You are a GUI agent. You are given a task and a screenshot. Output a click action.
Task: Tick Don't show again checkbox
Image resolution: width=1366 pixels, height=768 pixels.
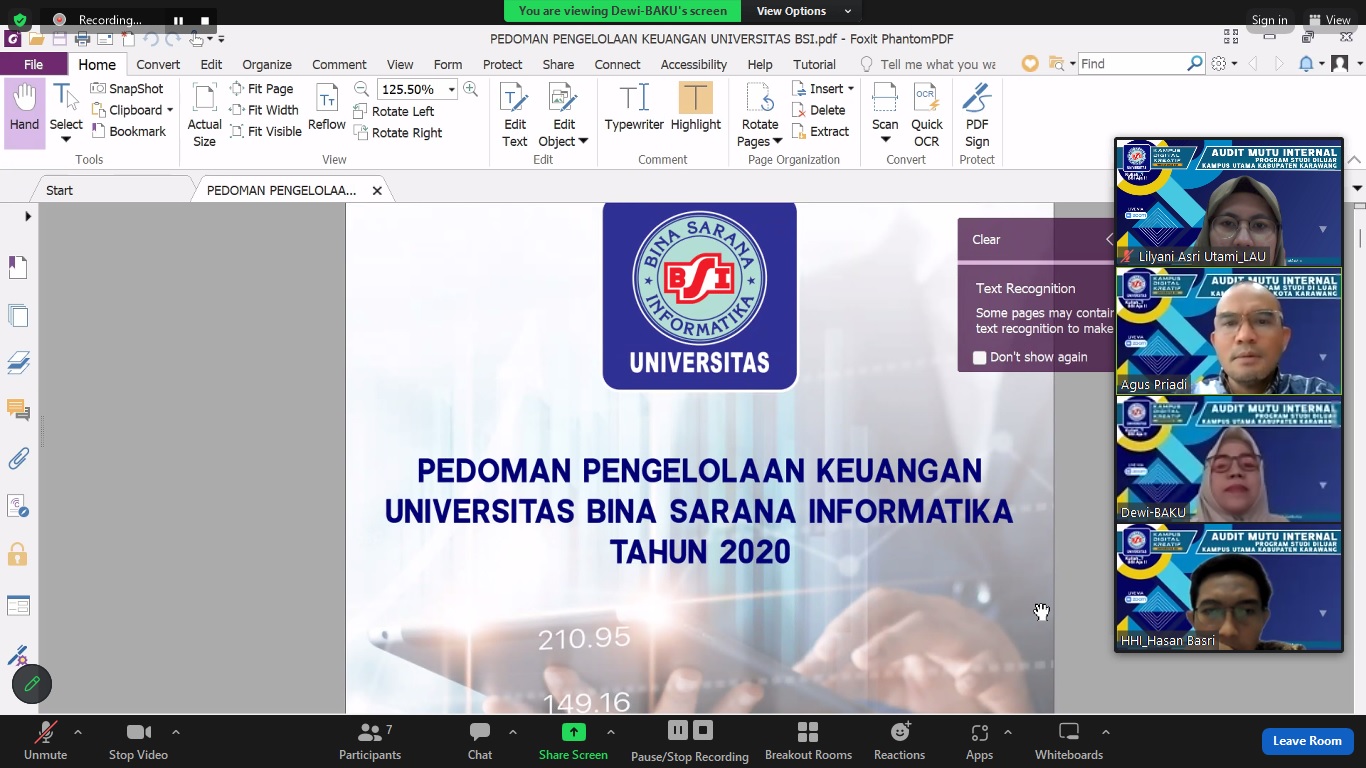pos(980,357)
